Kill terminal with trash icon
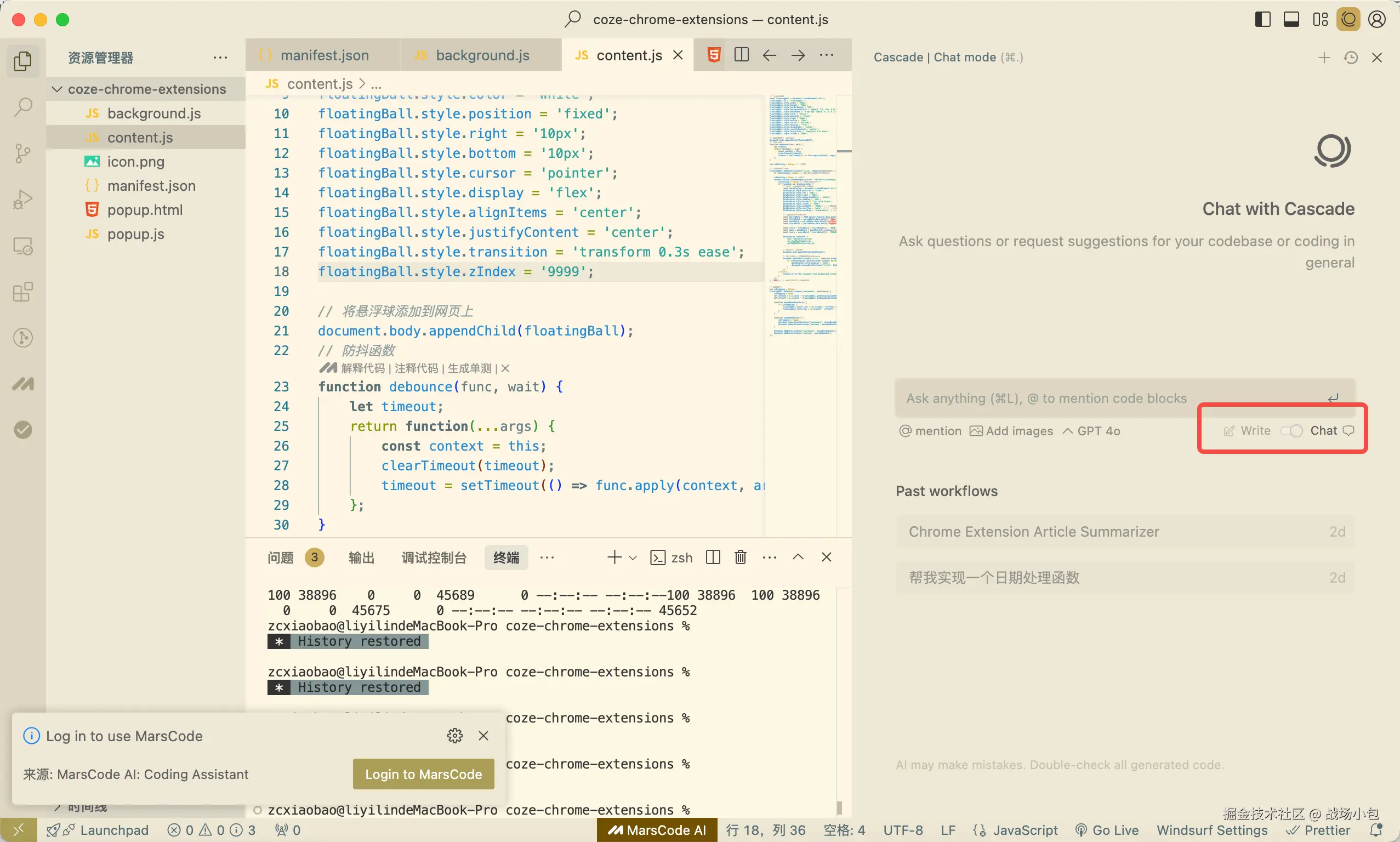Viewport: 1400px width, 842px height. point(740,557)
